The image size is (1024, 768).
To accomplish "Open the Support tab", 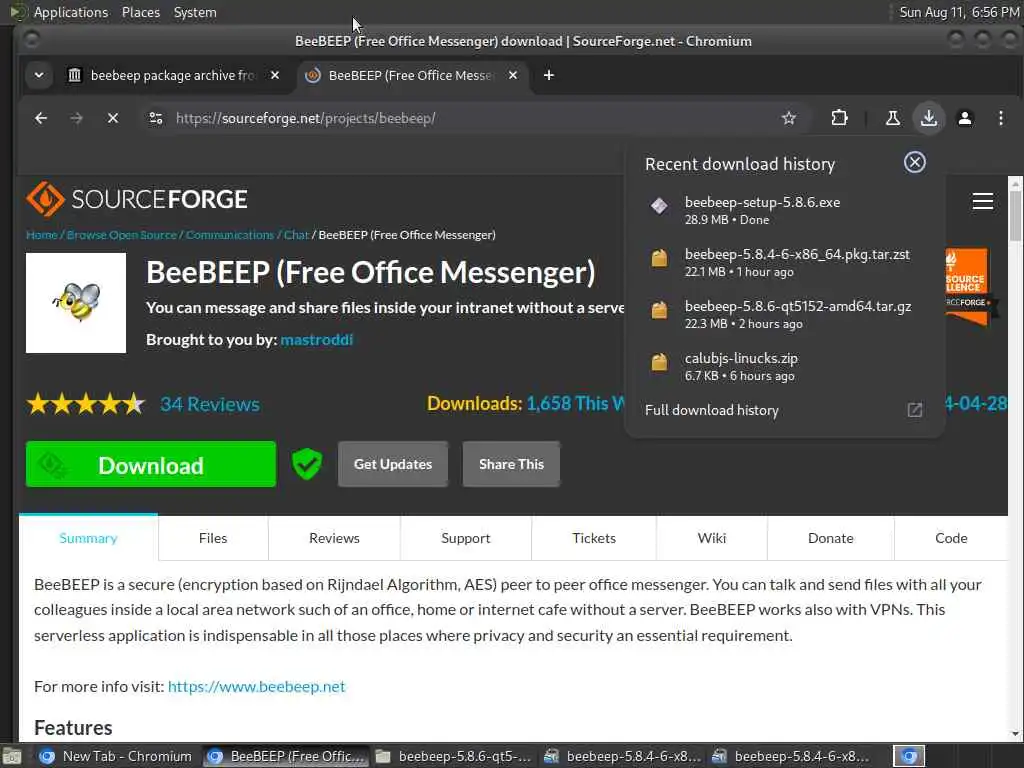I will tap(466, 538).
